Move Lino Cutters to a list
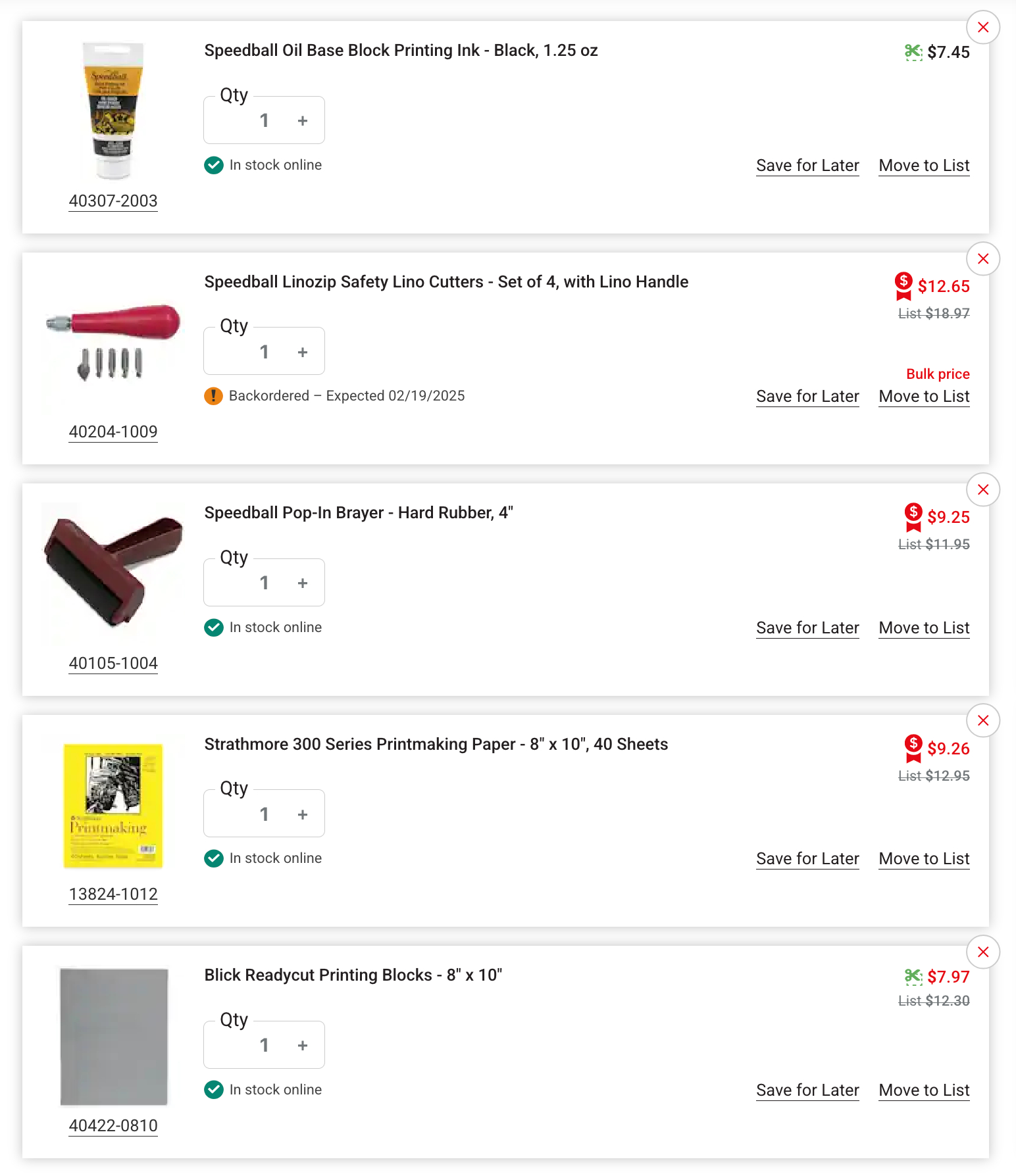Viewport: 1016px width, 1176px height. 924,397
